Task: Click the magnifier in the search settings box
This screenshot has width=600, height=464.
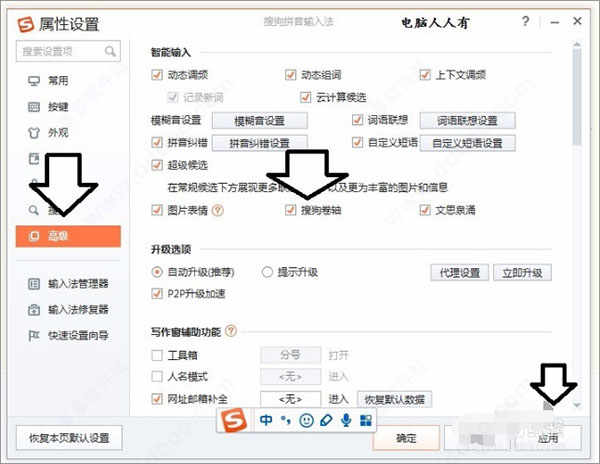Action: tap(110, 51)
